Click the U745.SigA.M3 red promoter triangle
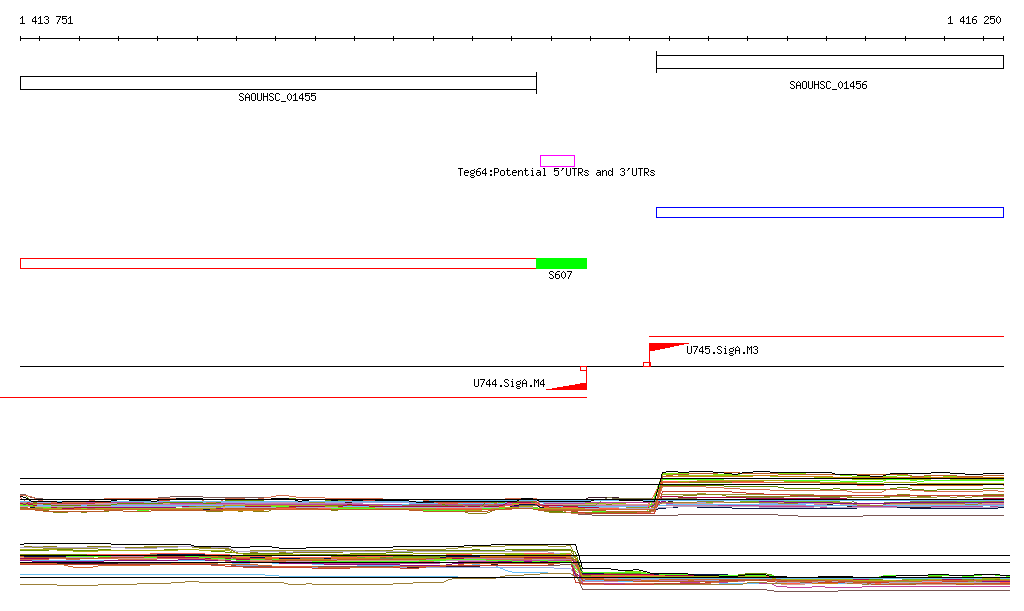The image size is (1024, 611). [662, 348]
